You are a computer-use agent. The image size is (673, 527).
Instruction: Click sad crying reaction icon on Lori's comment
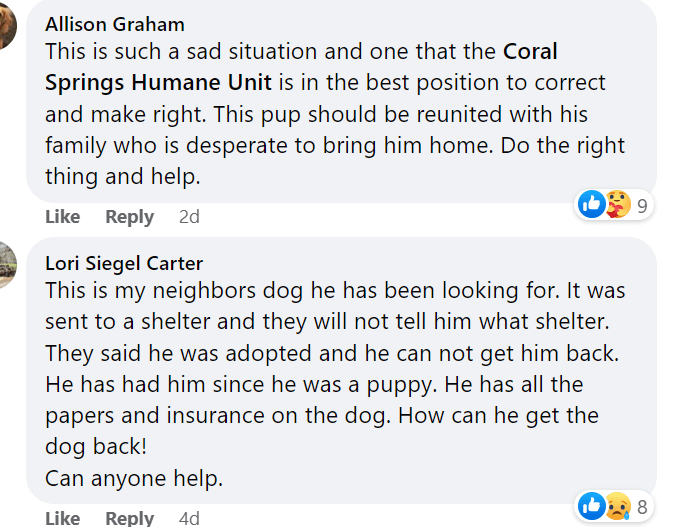618,506
